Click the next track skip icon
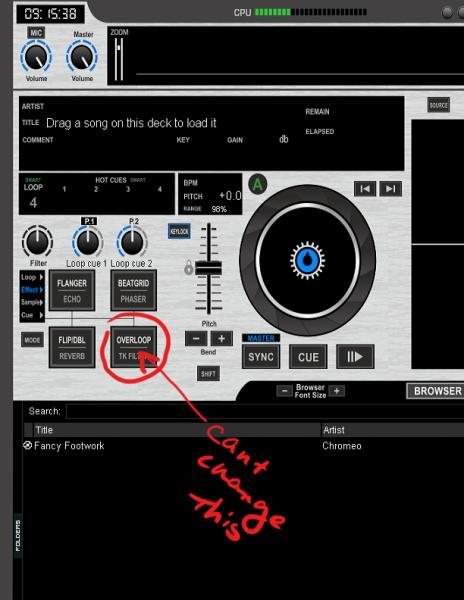Viewport: 464px width, 600px height. click(391, 189)
